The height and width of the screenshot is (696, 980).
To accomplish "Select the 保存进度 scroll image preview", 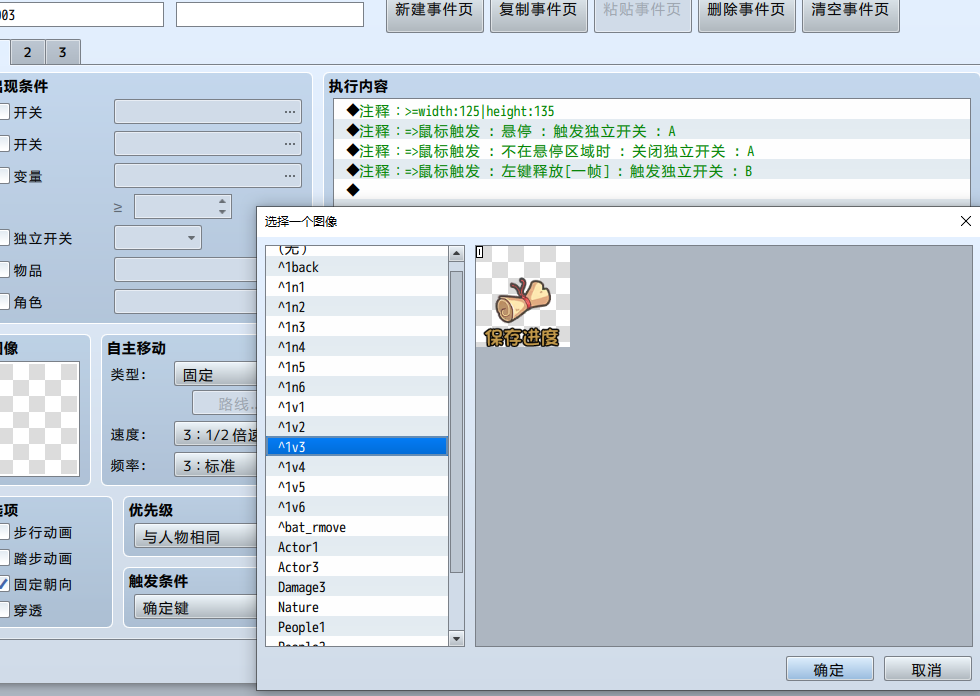I will coord(522,296).
